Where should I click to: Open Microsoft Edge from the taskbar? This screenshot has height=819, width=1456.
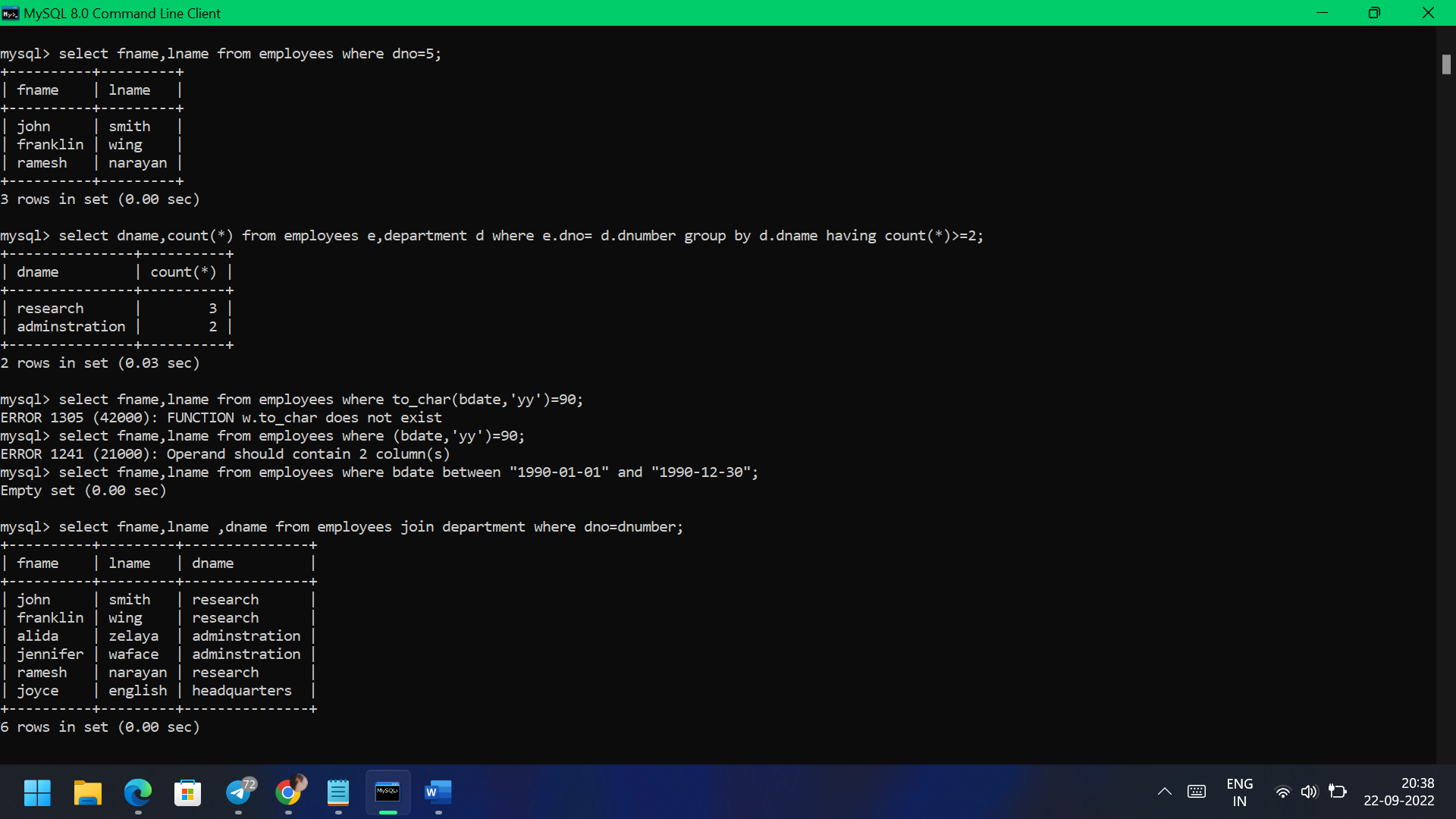[x=137, y=793]
